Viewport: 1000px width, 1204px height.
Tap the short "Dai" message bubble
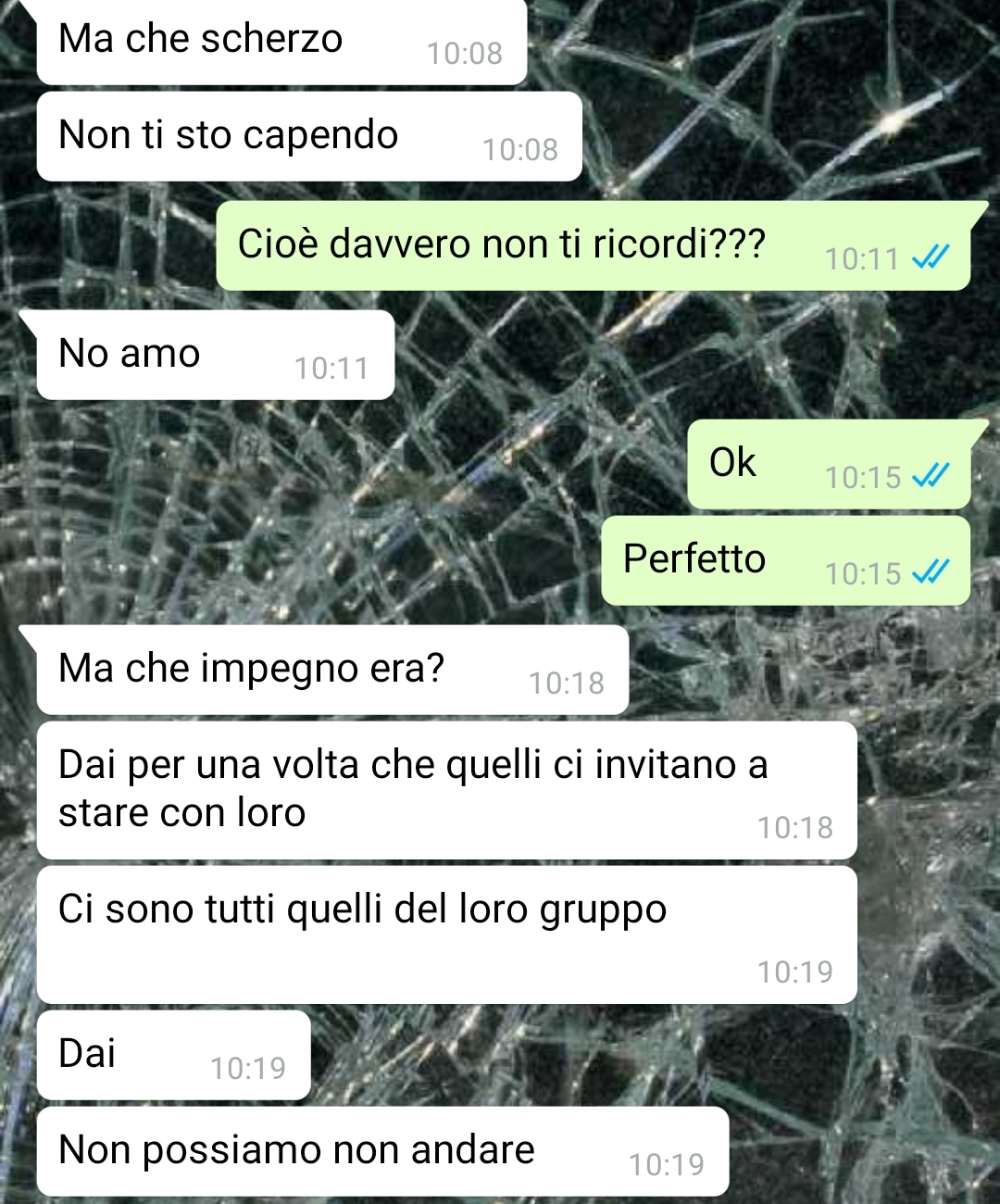click(173, 1055)
